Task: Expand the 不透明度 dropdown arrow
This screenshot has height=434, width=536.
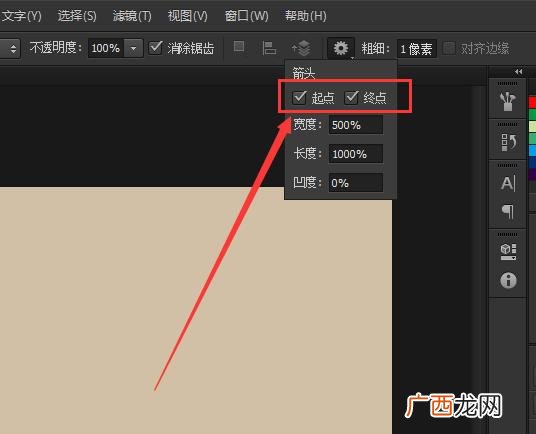Action: (x=133, y=48)
